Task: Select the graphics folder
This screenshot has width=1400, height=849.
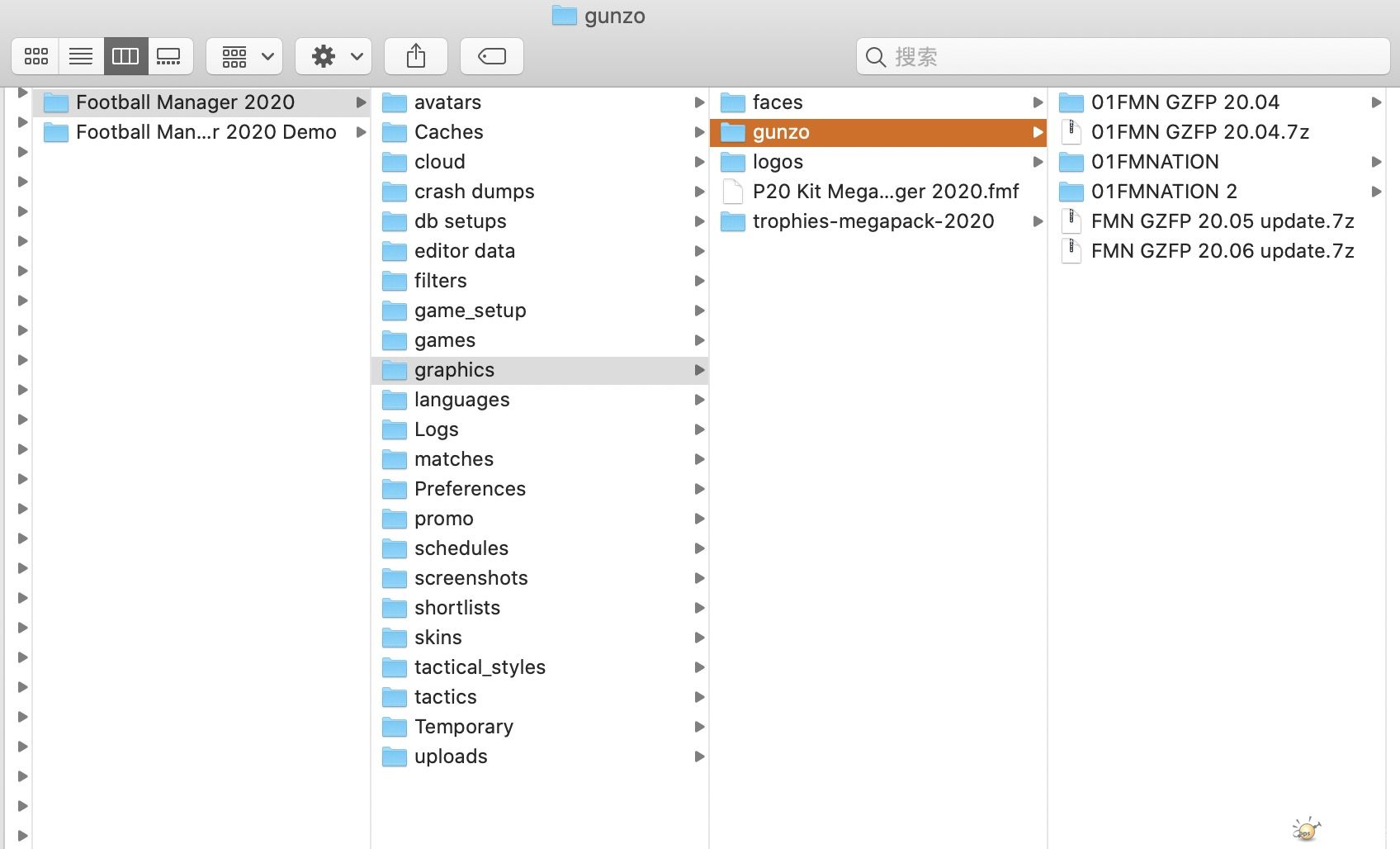Action: click(x=540, y=370)
